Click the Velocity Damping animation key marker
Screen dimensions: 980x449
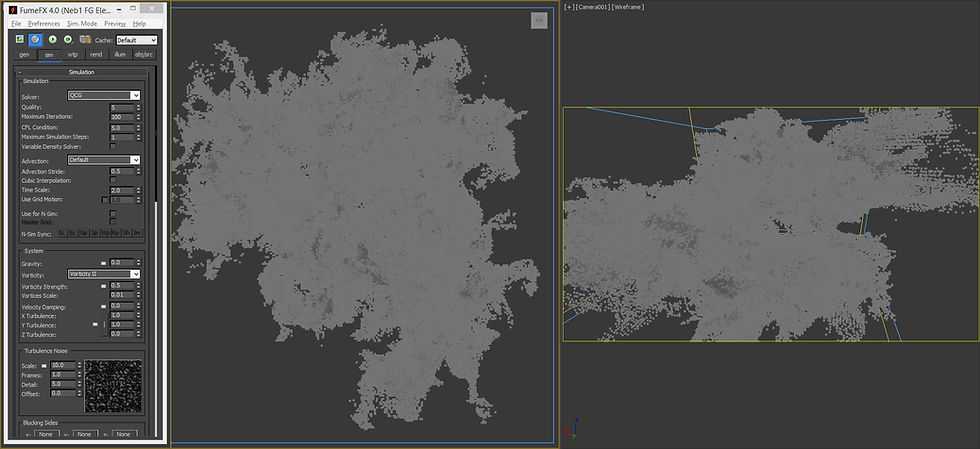[x=104, y=306]
